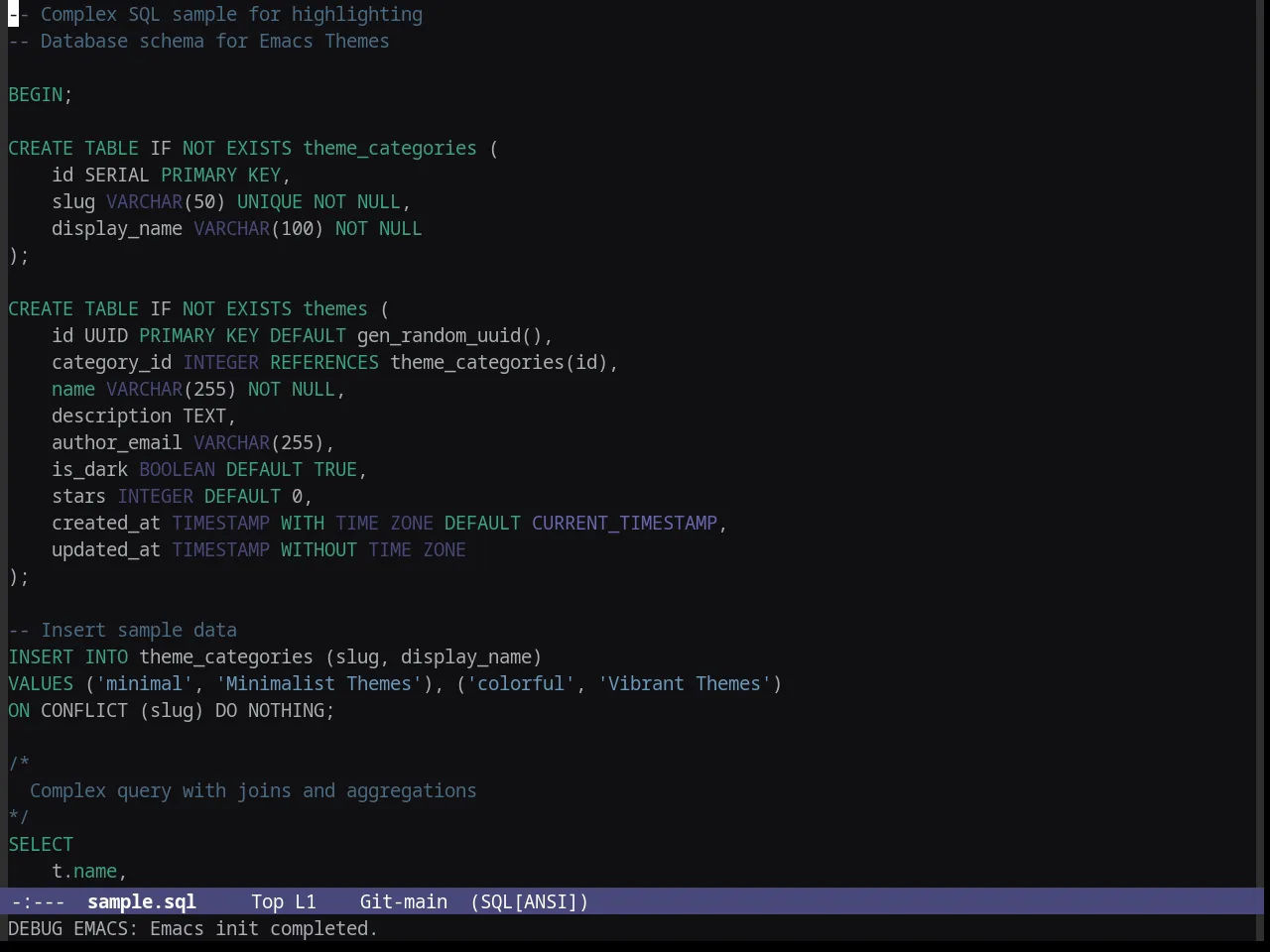Click the 'Complex query with joins and aggregations' comment
1270x952 pixels.
[253, 790]
